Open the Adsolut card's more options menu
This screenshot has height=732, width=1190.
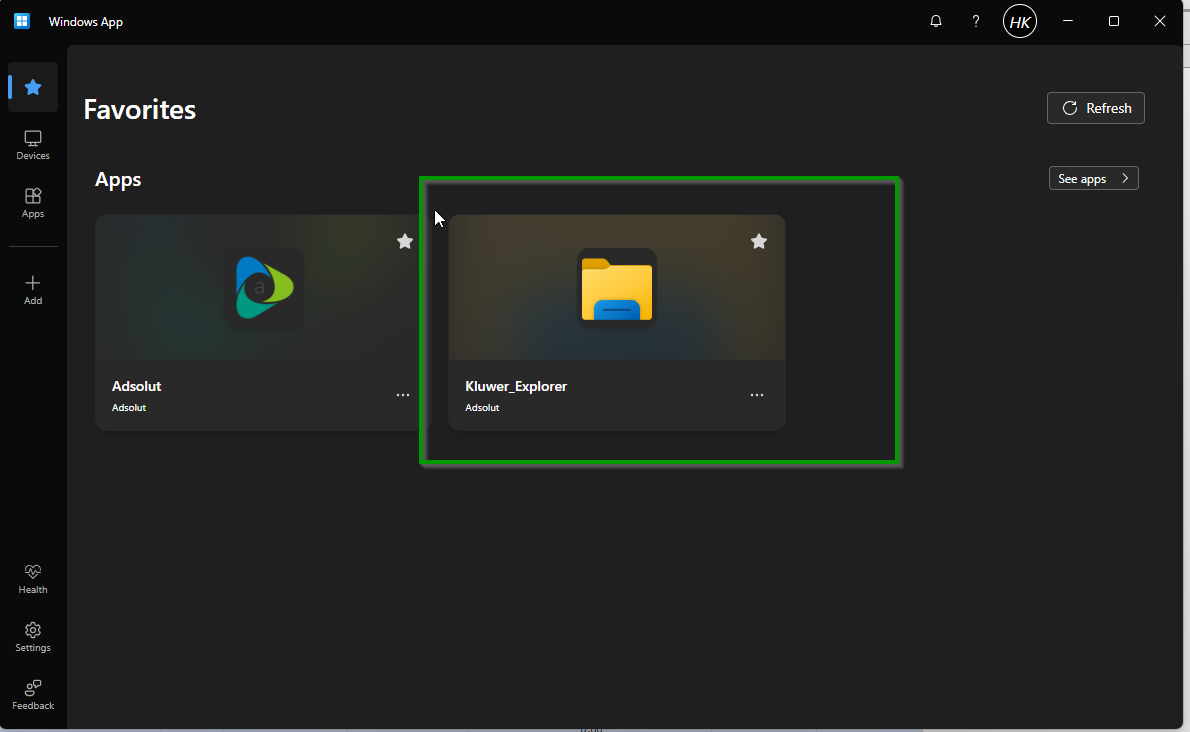click(x=403, y=395)
